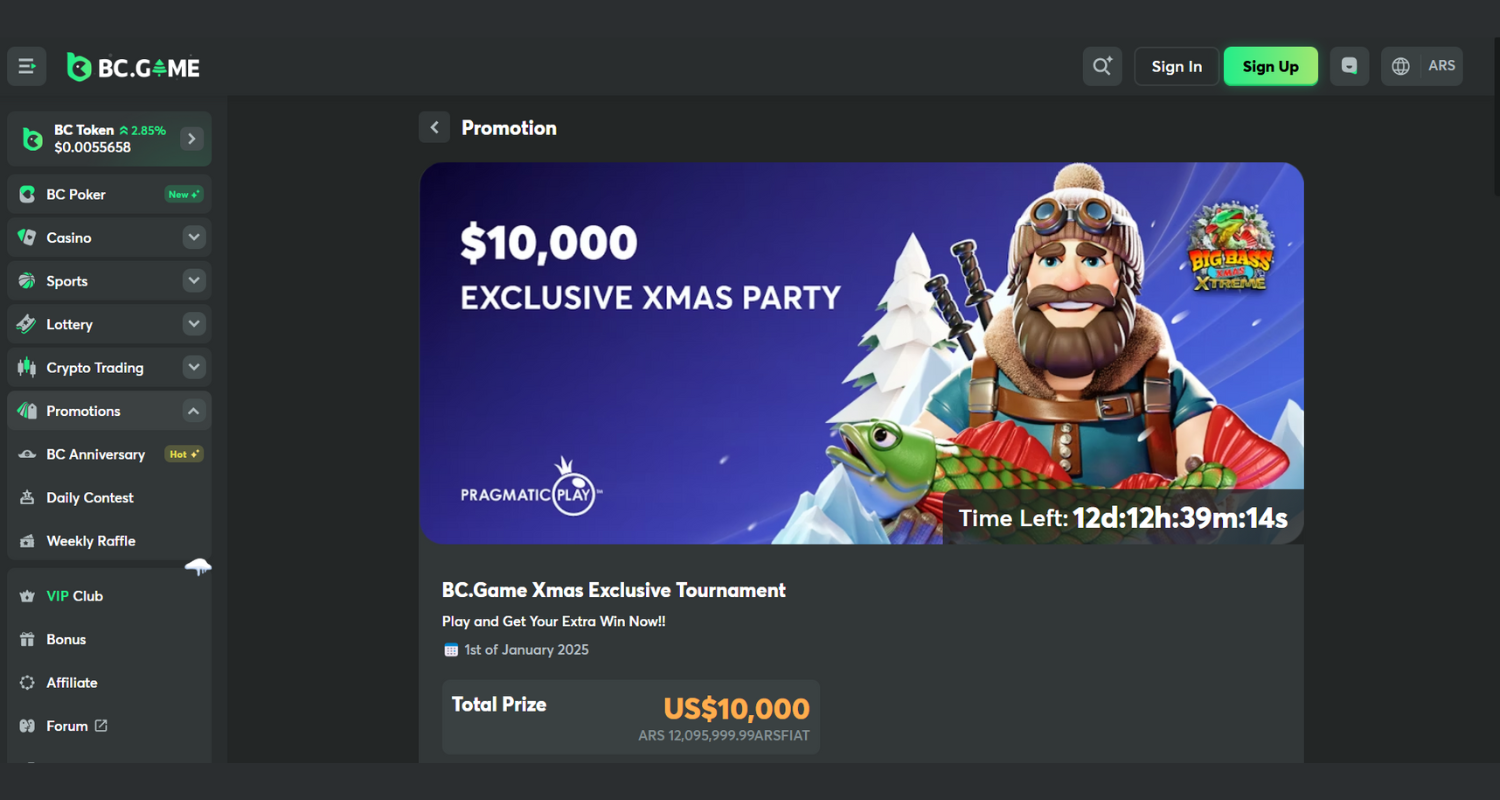Expand the Casino submenu chevron
1500x800 pixels.
click(194, 238)
